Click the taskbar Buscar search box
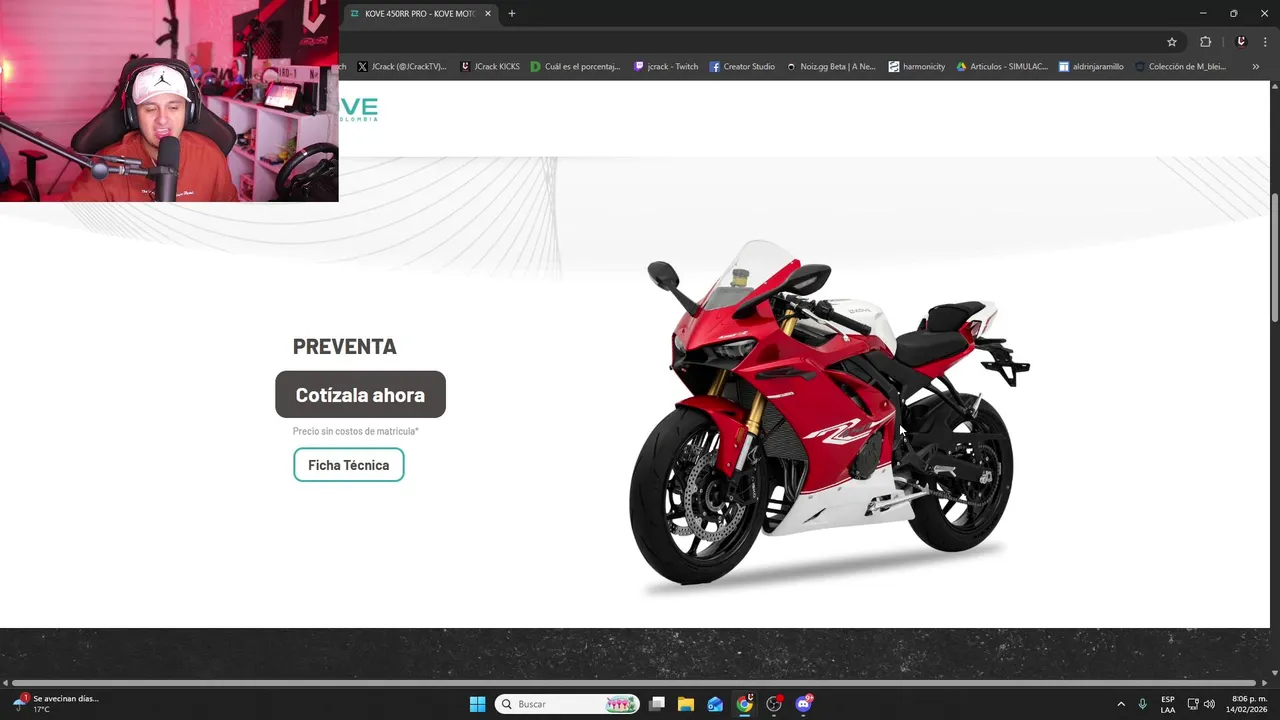 [568, 704]
